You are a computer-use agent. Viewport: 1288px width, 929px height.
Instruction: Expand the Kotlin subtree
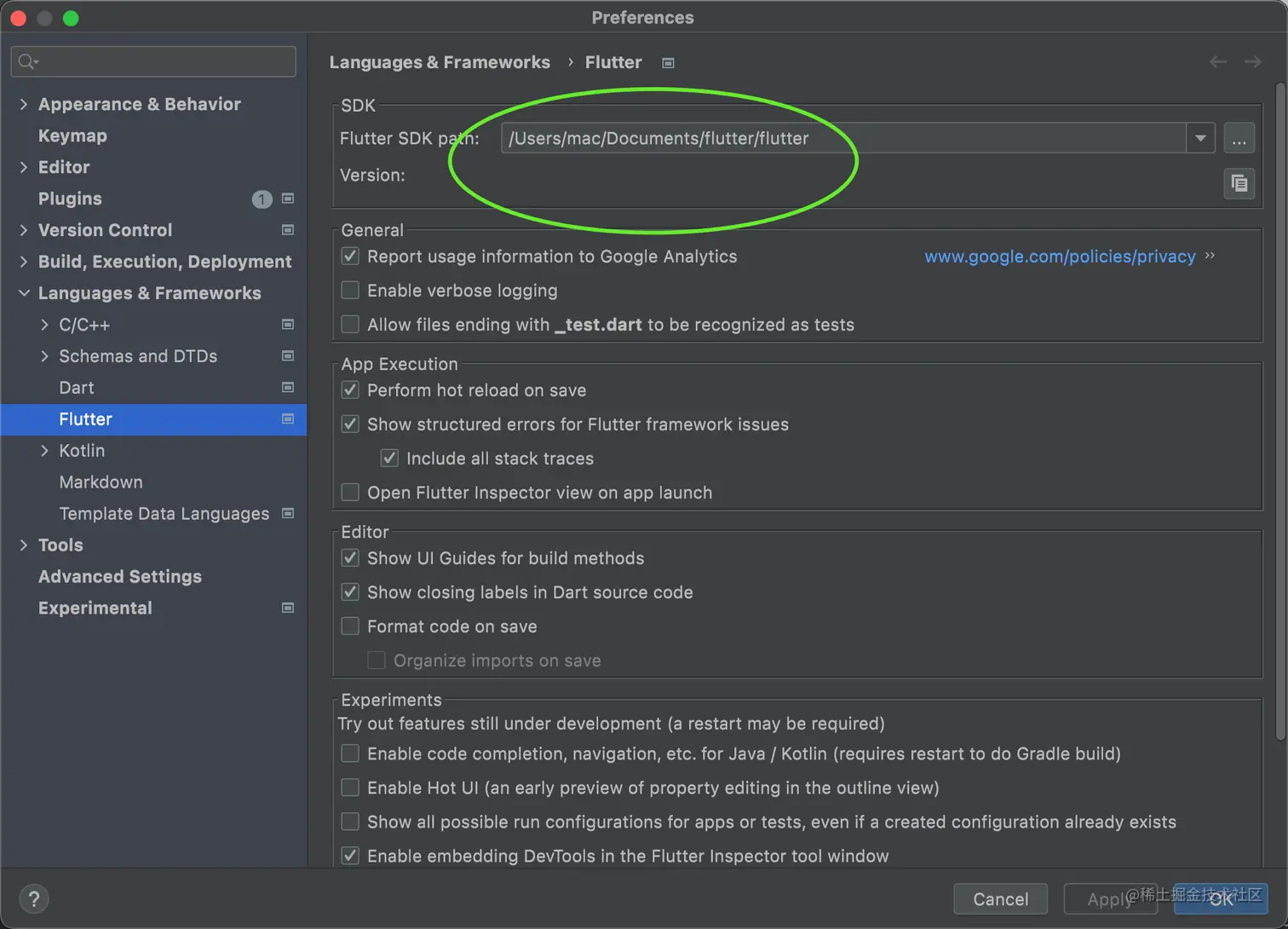click(x=44, y=451)
